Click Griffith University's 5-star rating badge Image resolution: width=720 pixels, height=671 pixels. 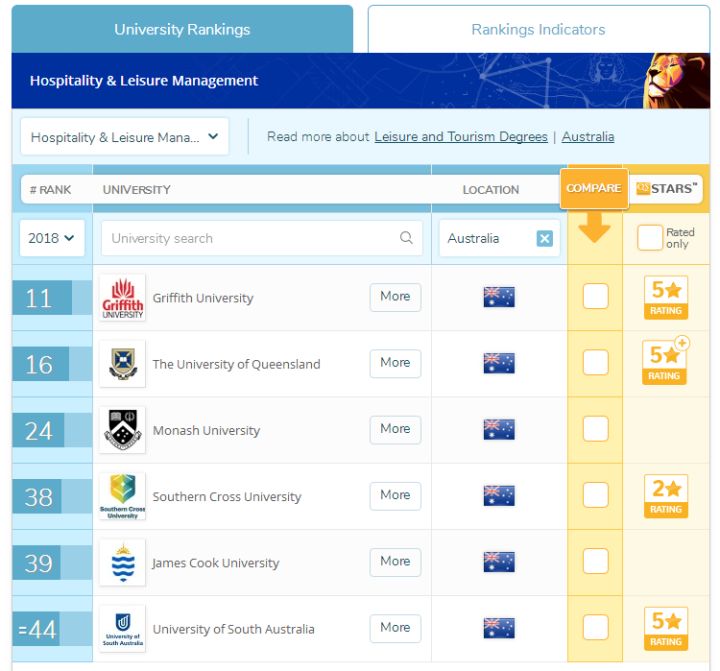coord(665,298)
